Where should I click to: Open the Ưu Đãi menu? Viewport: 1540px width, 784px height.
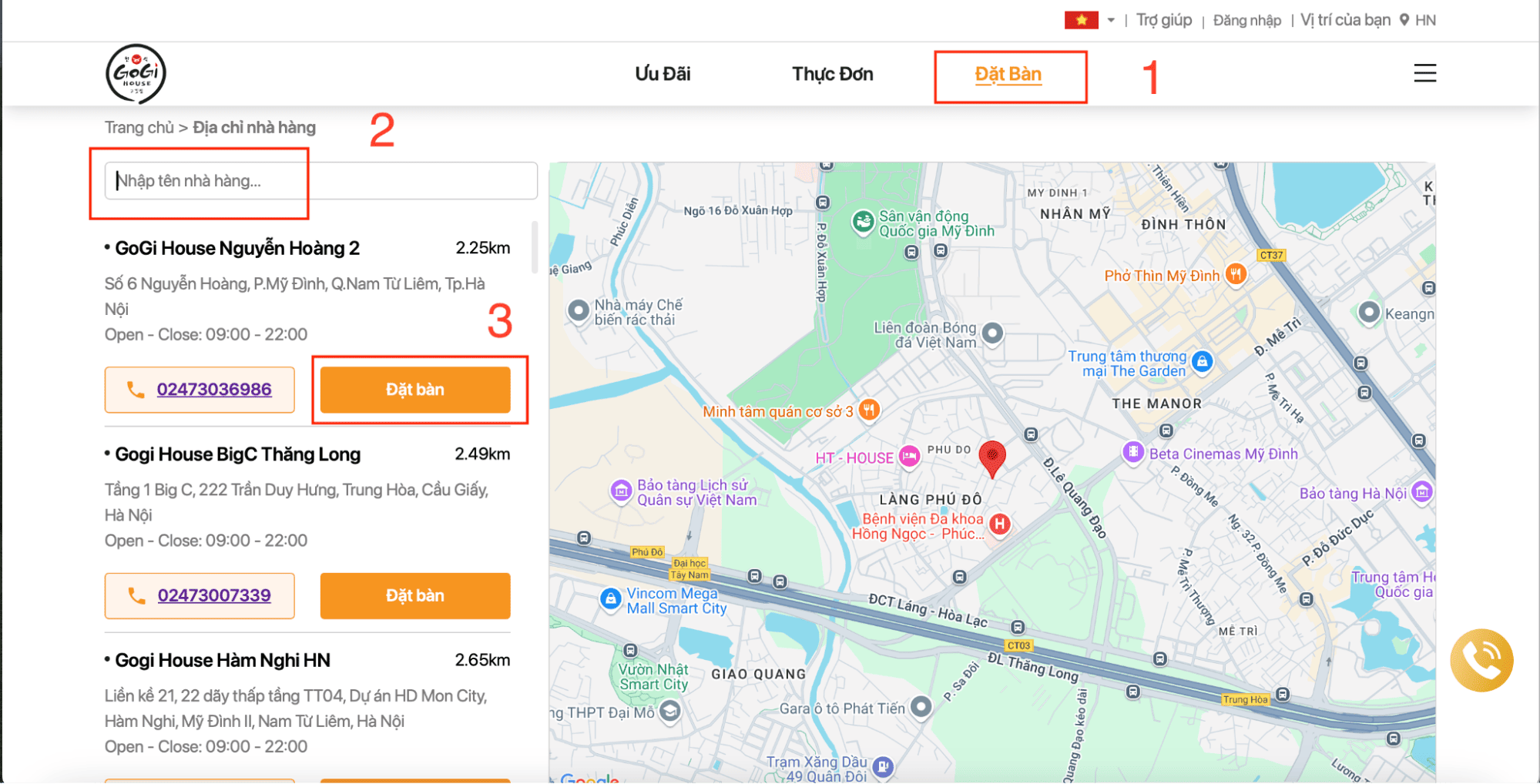coord(663,74)
